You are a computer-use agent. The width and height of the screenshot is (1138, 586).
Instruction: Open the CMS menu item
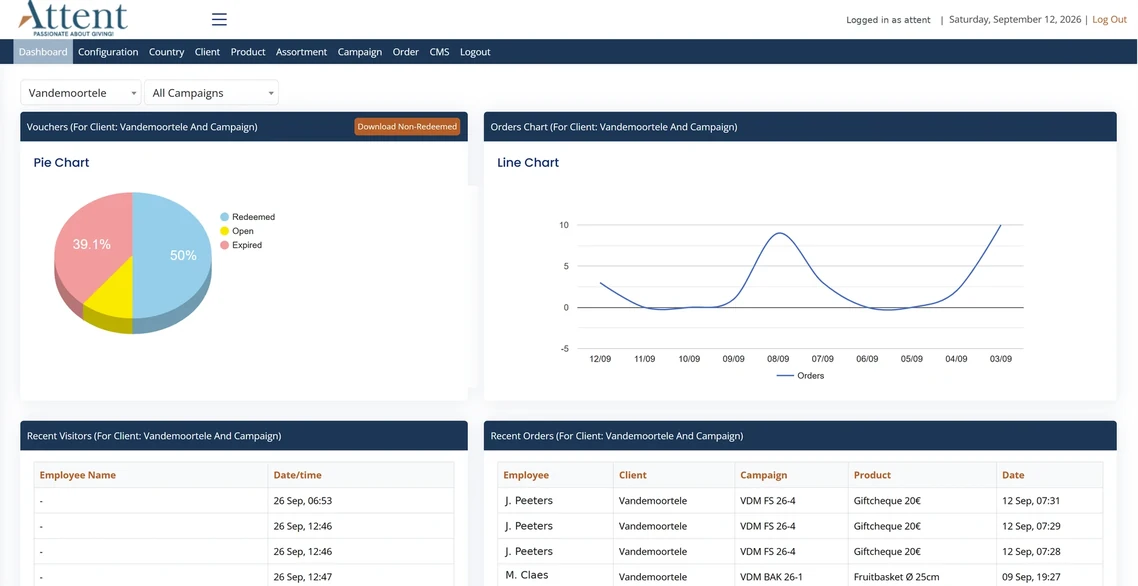439,52
